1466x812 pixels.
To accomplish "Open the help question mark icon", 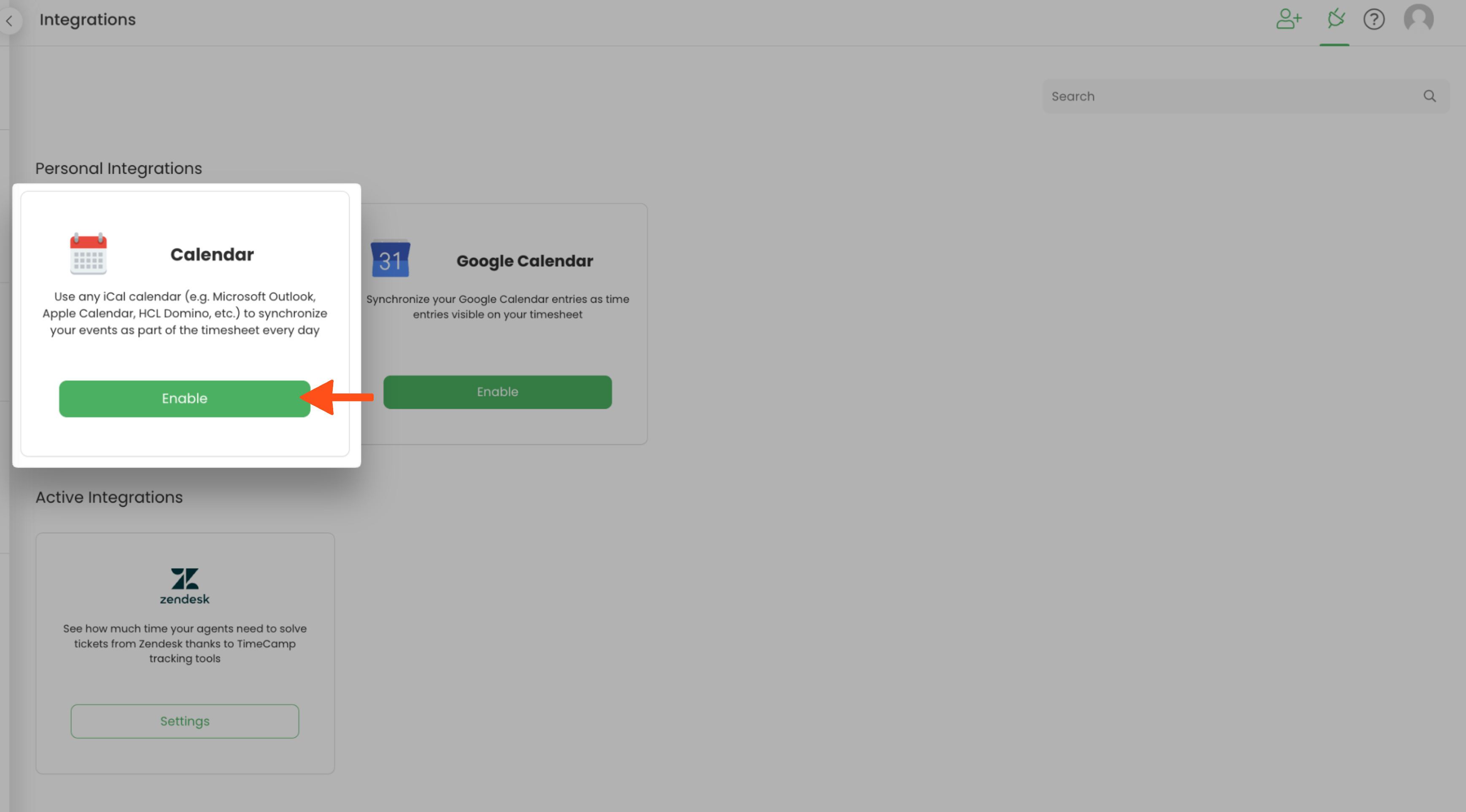I will tap(1374, 19).
